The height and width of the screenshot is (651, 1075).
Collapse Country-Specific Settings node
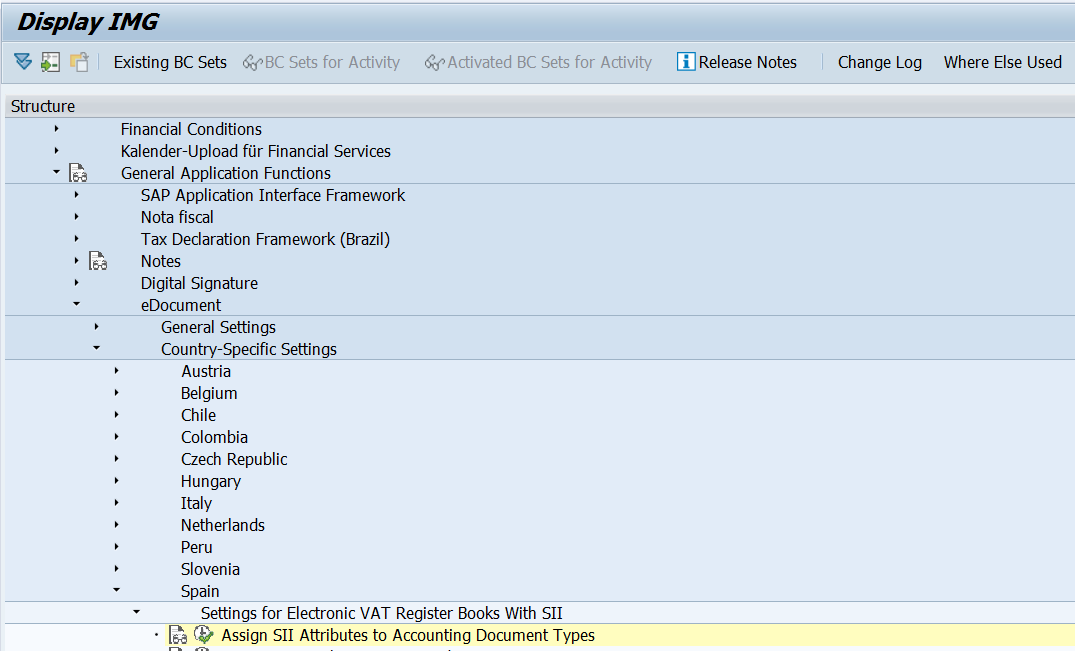coord(96,347)
